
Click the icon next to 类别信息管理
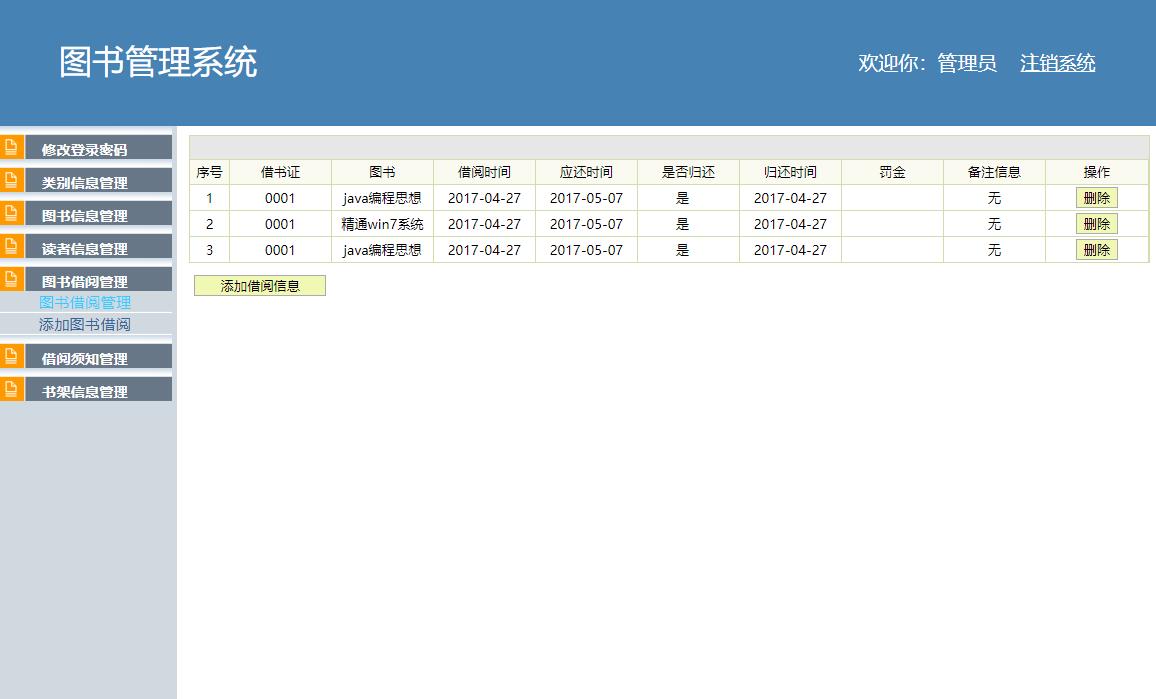click(9, 180)
